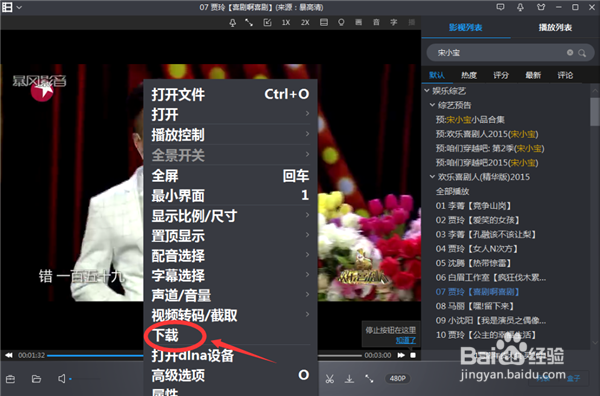This screenshot has width=600, height=396.
Task: Switch to 影视列表 tab
Action: 465,28
